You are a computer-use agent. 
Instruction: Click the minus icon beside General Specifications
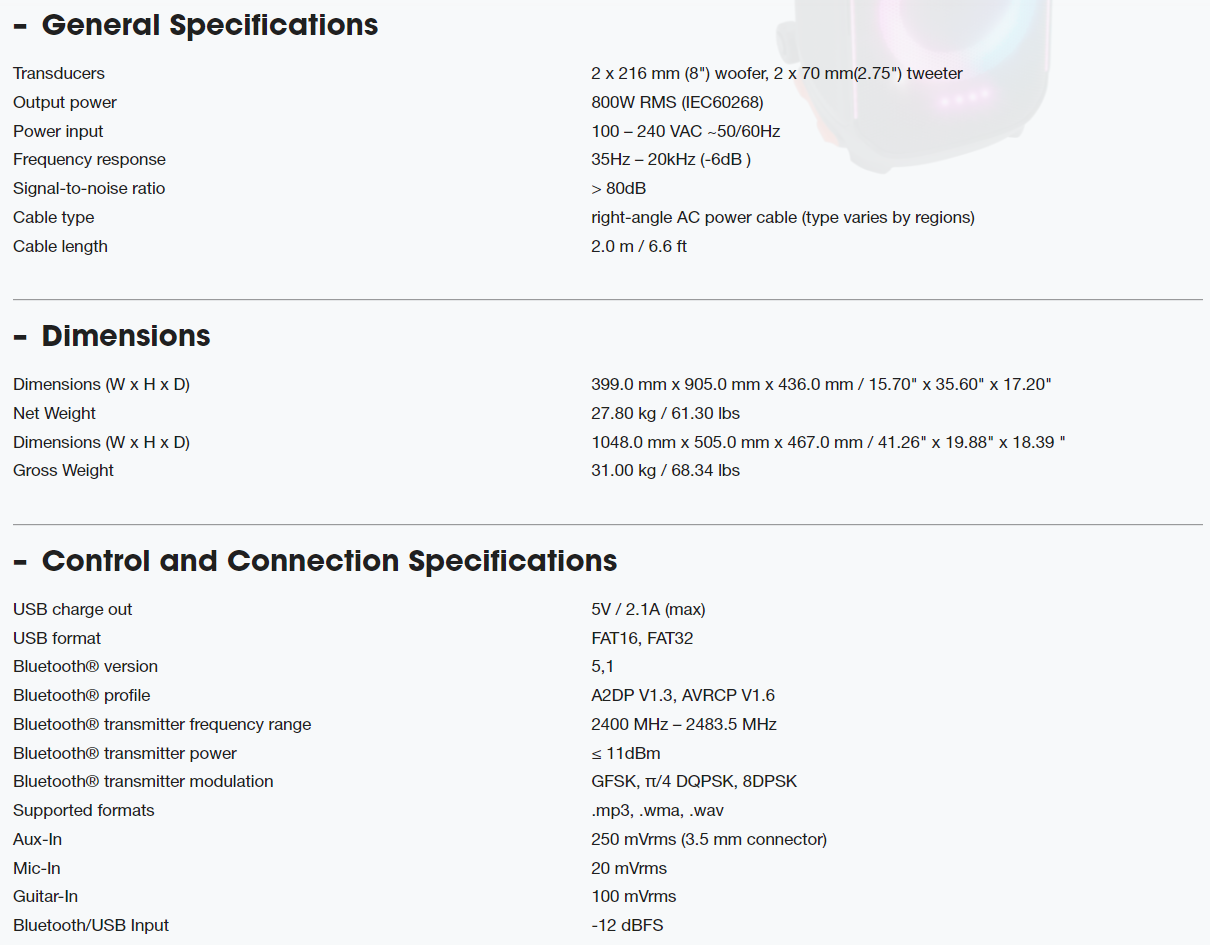(20, 26)
